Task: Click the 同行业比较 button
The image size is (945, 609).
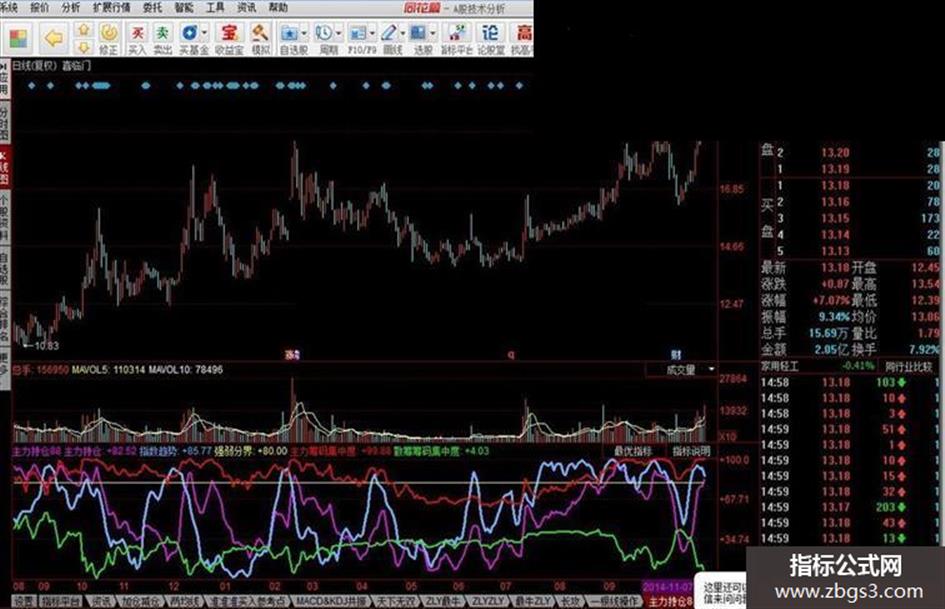Action: pos(908,366)
